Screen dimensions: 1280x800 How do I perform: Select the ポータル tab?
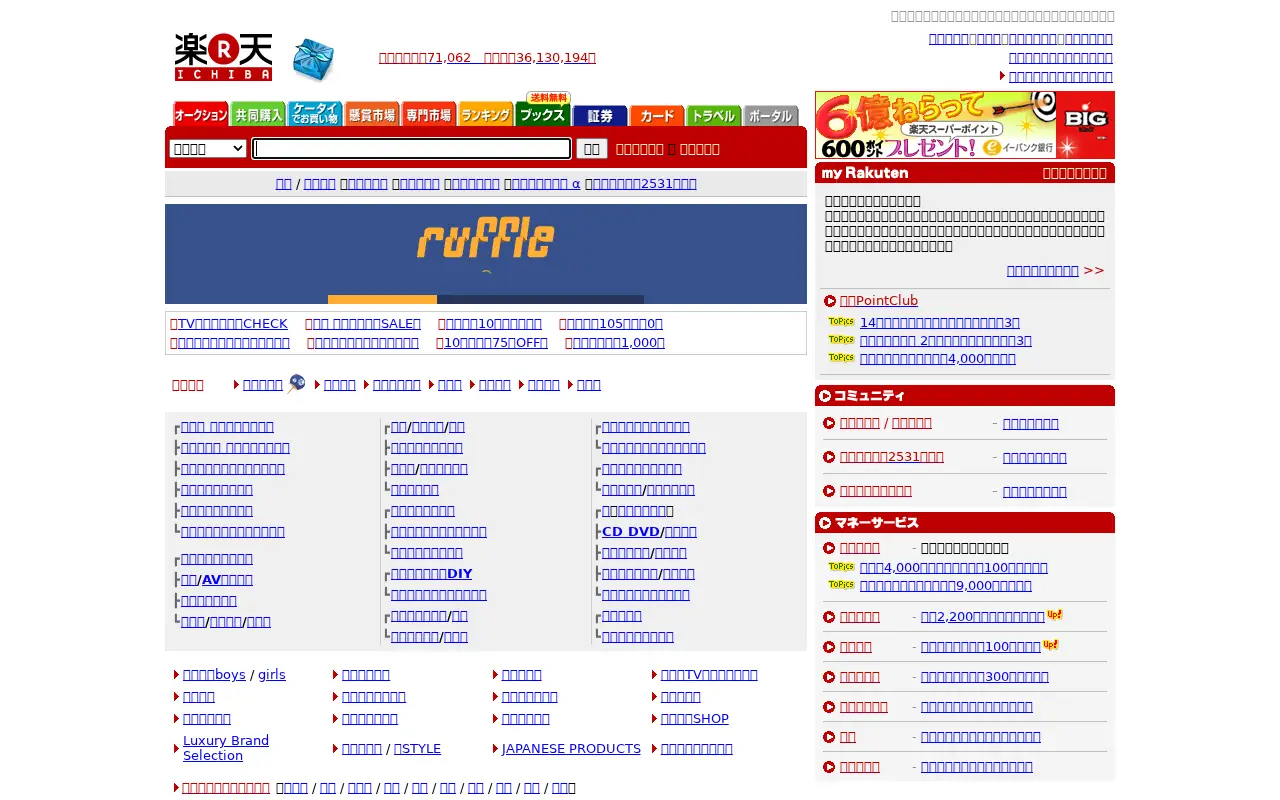(771, 116)
